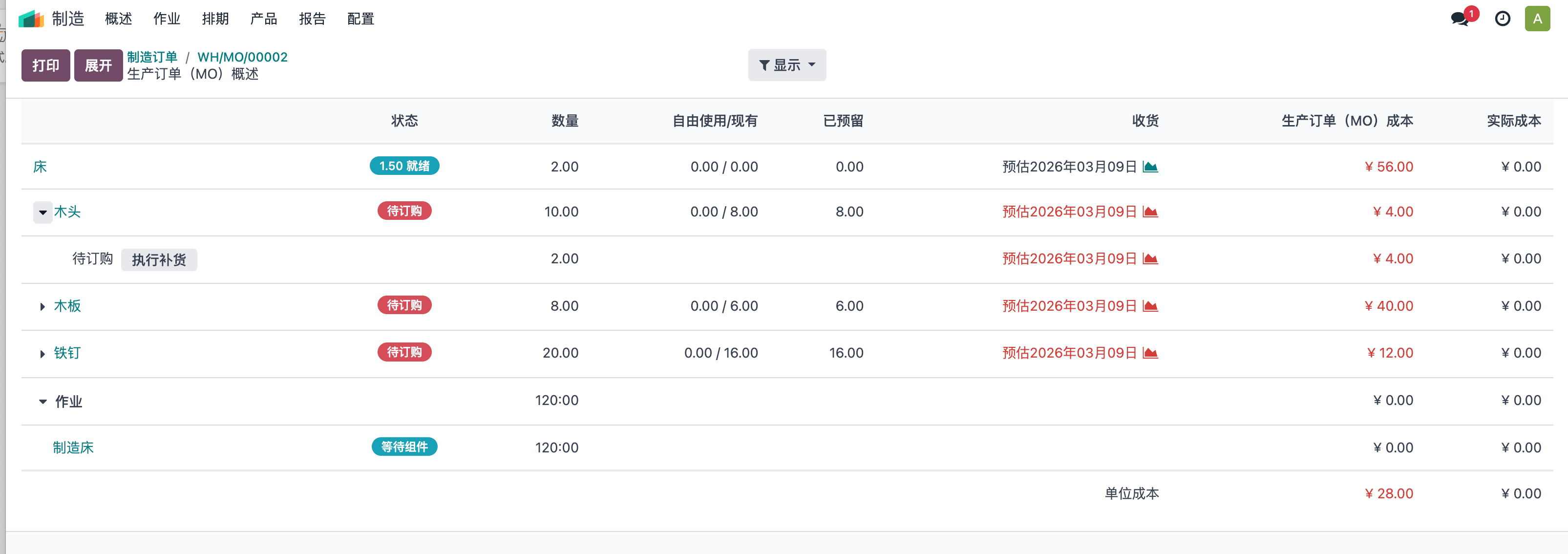1568x554 pixels.
Task: Open the user avatar A menu
Action: [x=1537, y=19]
